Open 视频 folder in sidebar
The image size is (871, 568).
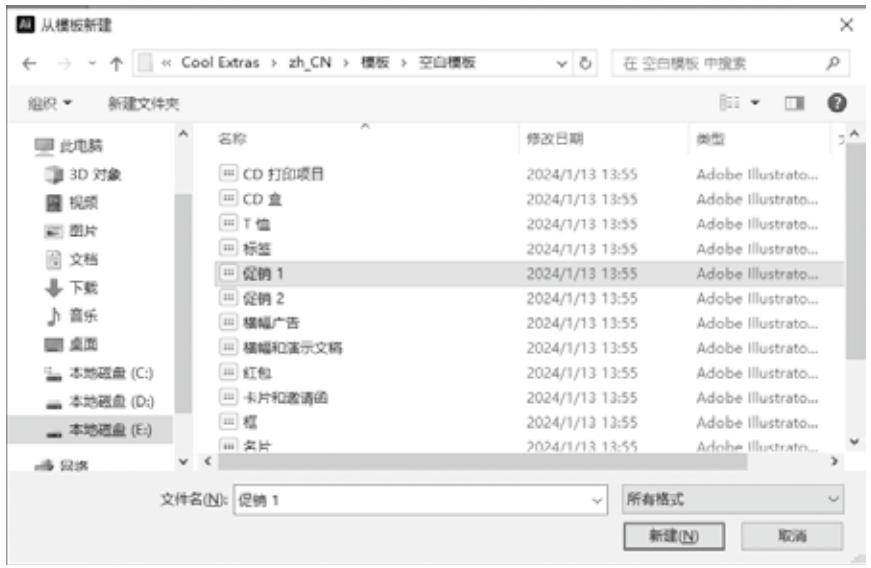tap(71, 203)
